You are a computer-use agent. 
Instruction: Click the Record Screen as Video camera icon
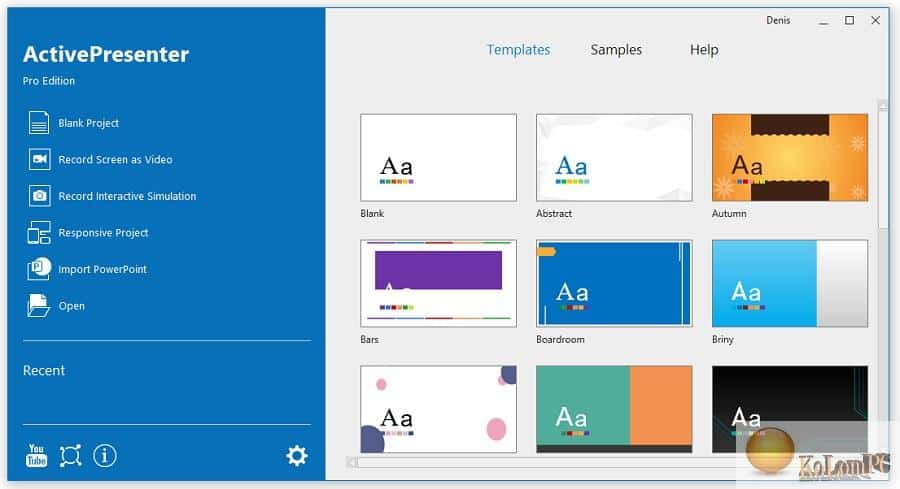[40, 159]
